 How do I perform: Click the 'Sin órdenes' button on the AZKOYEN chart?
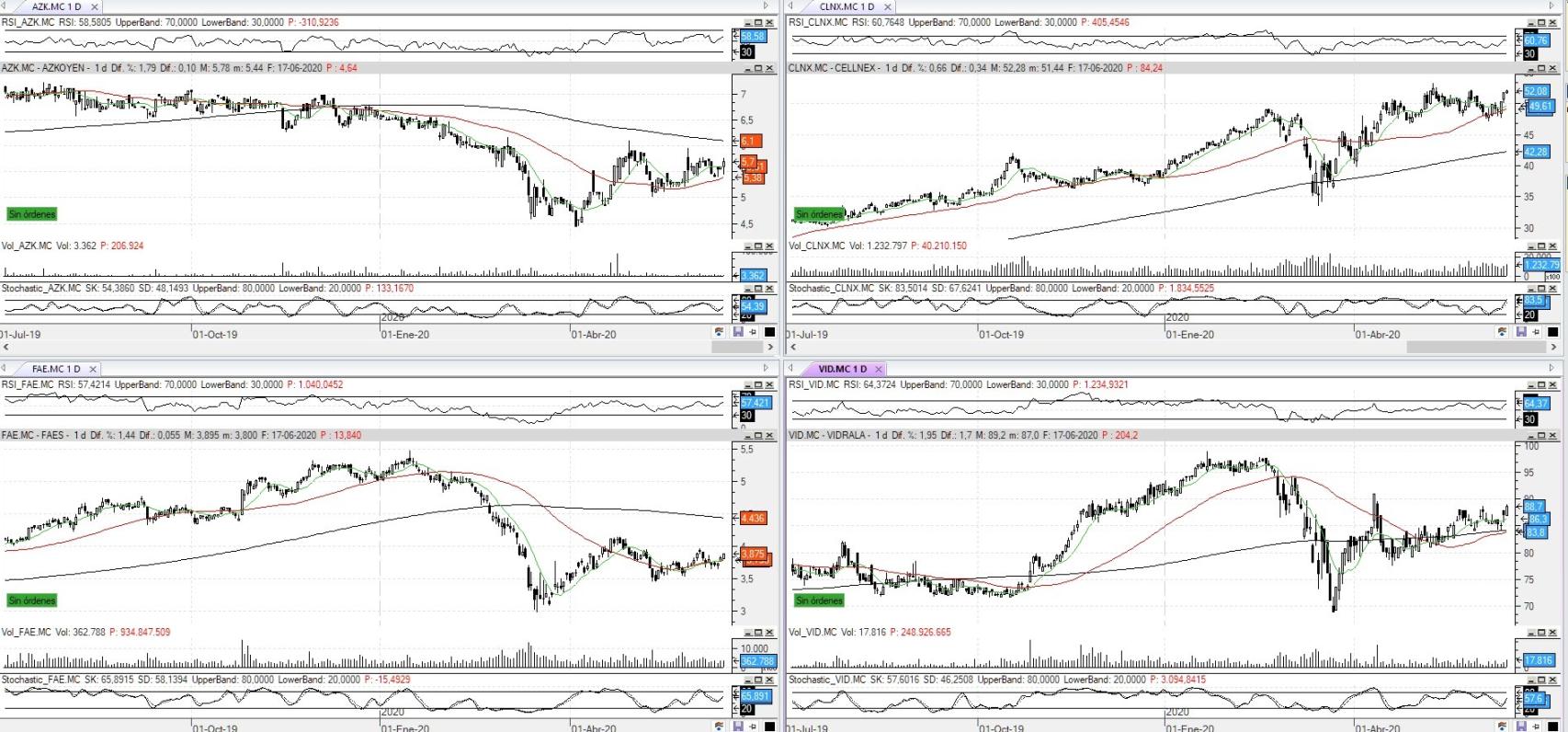32,214
